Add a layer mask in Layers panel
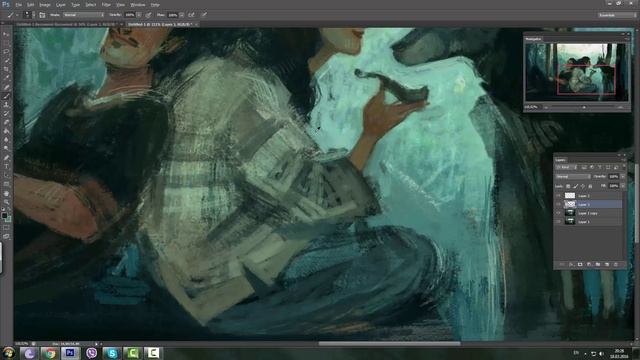 tap(580, 264)
